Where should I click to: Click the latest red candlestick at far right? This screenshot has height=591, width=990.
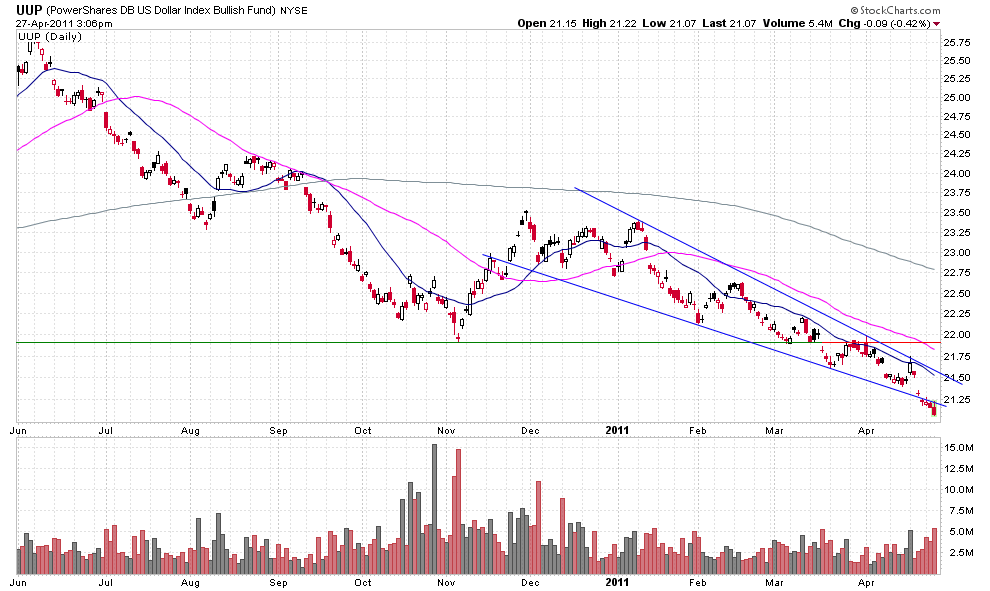click(935, 408)
